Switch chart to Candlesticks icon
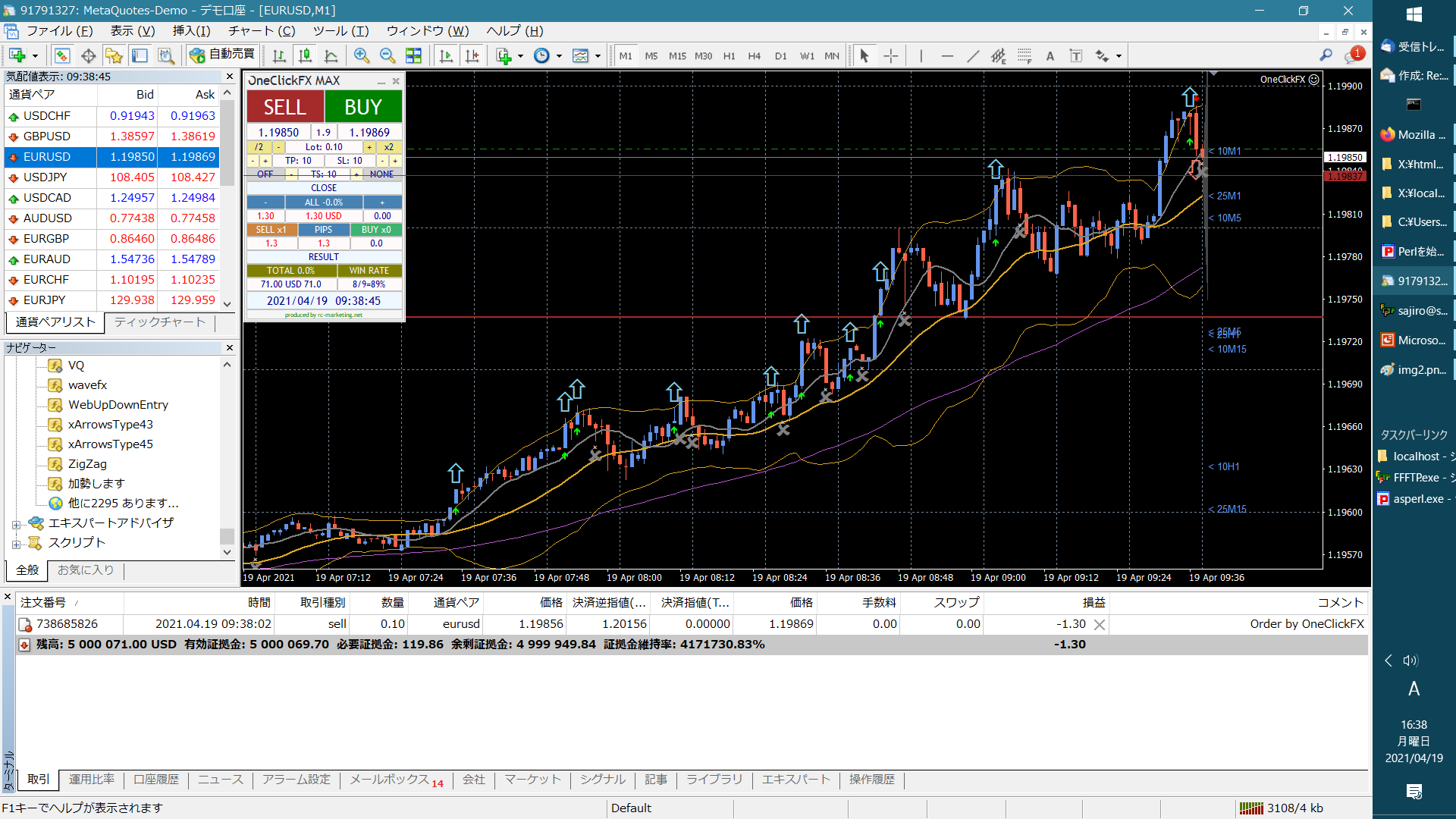Screen dimensions: 1456x819 coord(305,55)
